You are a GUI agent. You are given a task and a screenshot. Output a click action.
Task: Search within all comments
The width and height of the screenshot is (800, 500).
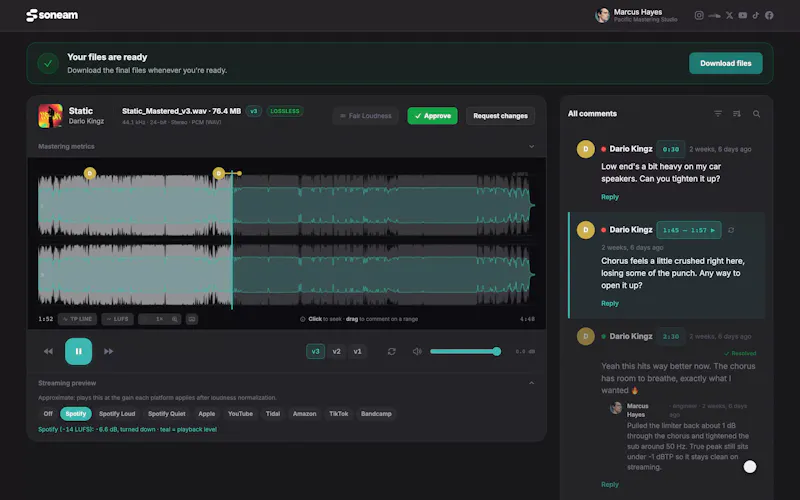(756, 113)
